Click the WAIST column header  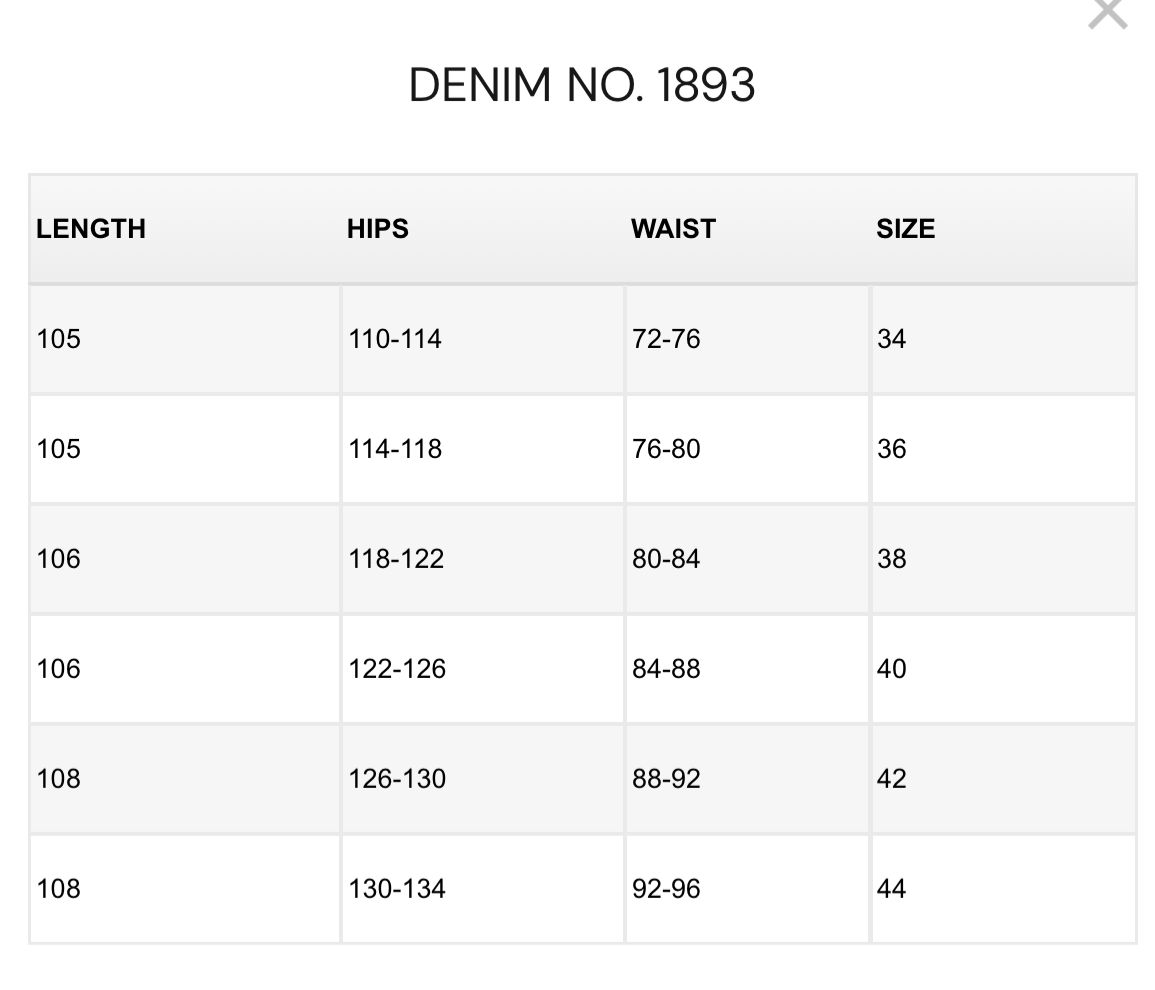point(673,229)
